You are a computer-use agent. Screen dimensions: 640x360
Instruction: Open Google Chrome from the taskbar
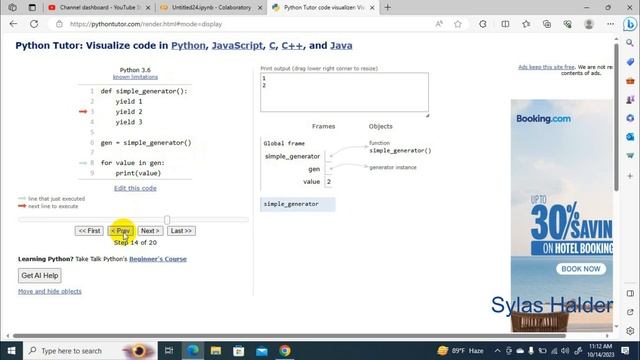click(x=285, y=351)
